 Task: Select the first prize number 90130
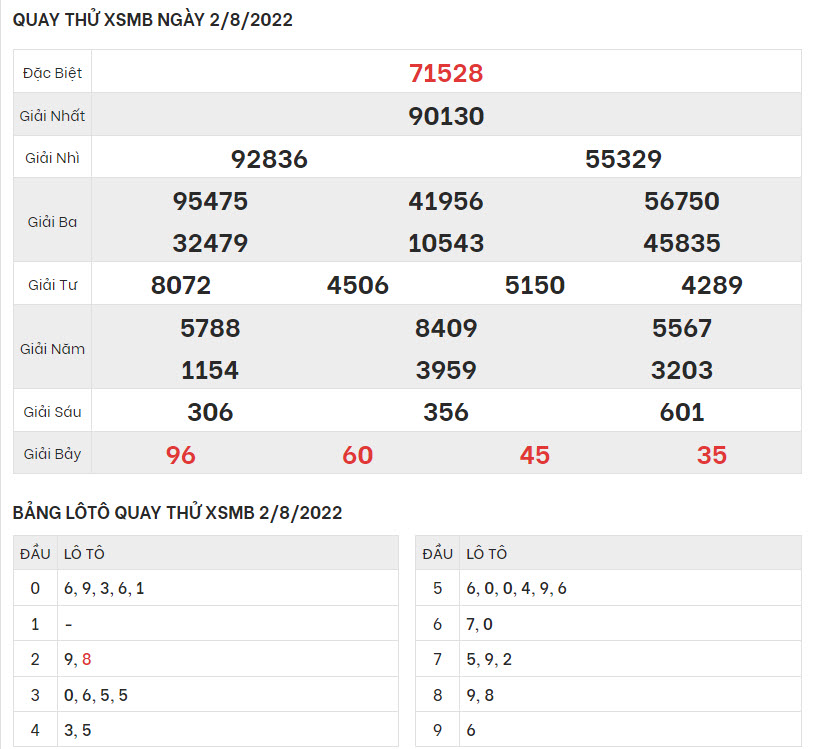(x=446, y=116)
